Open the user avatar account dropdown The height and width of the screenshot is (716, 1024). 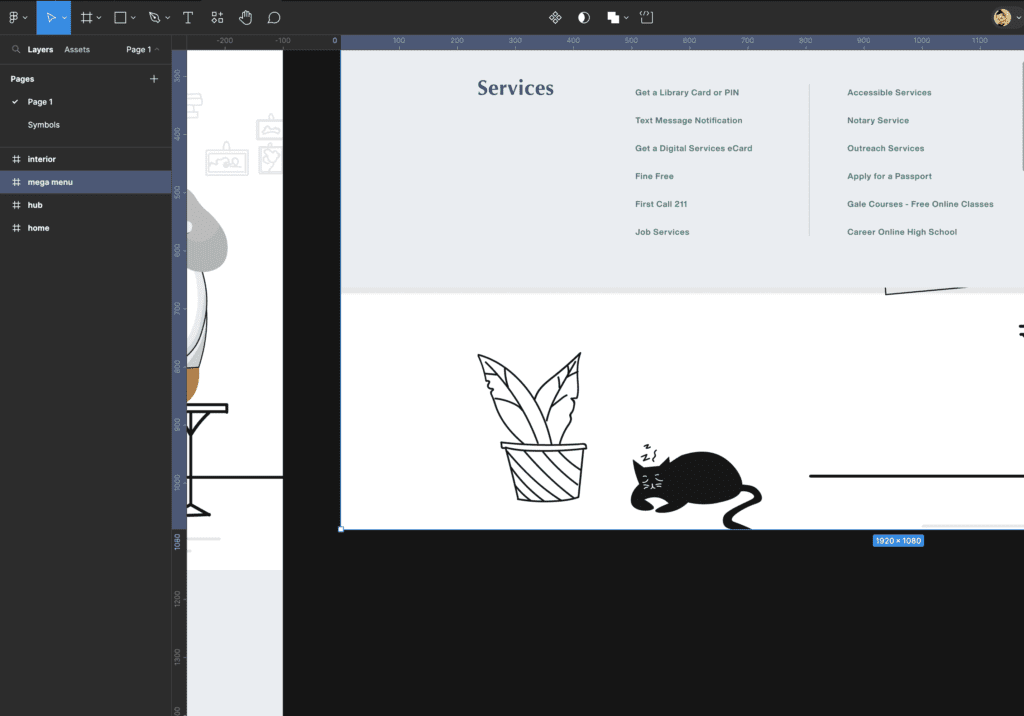[1004, 17]
